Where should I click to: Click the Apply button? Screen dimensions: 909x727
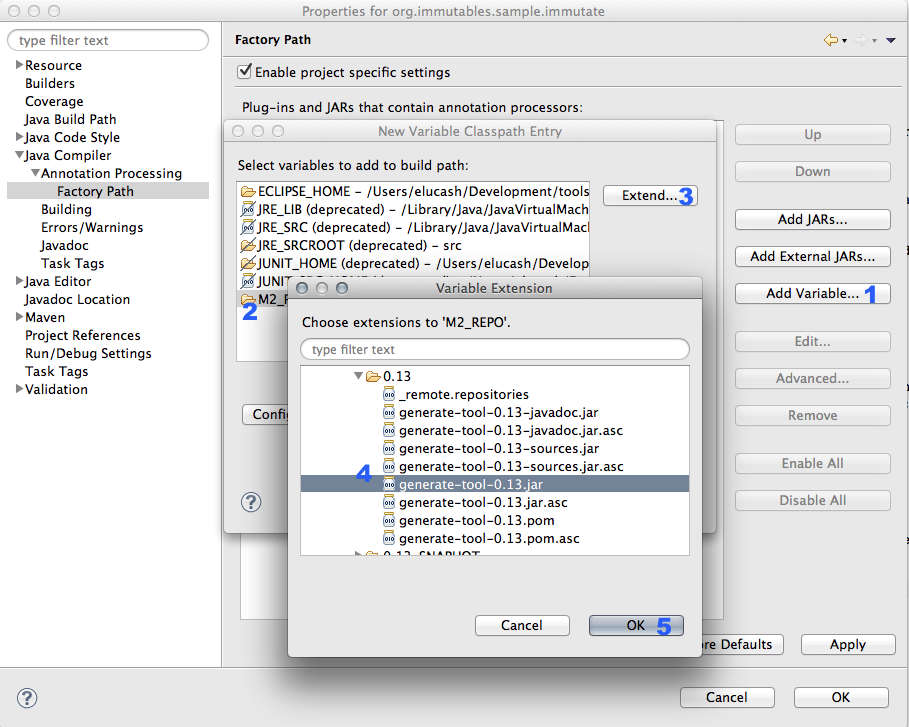pyautogui.click(x=848, y=644)
